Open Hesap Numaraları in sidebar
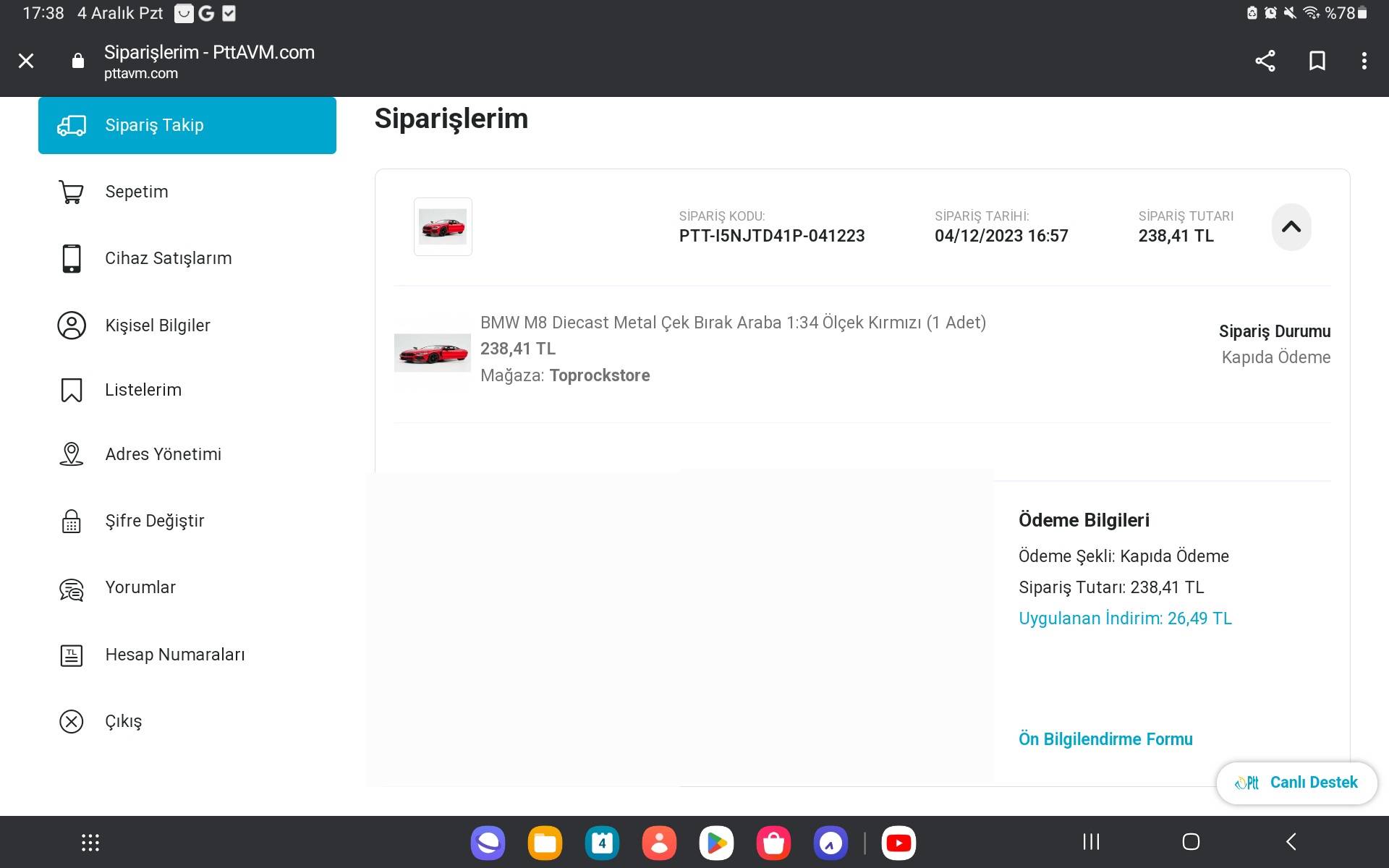1389x868 pixels. tap(174, 655)
